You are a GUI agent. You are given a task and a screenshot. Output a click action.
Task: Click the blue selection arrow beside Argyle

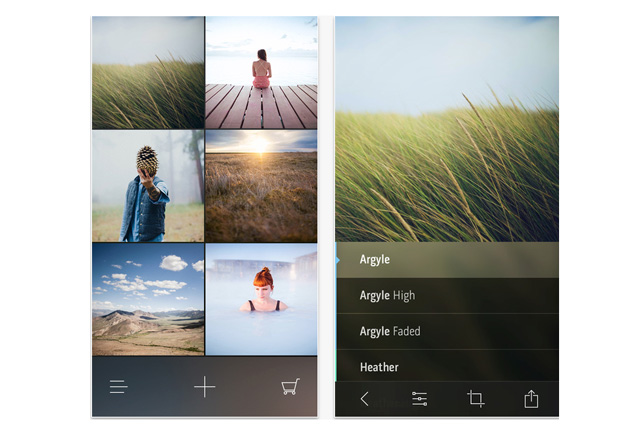pos(338,260)
